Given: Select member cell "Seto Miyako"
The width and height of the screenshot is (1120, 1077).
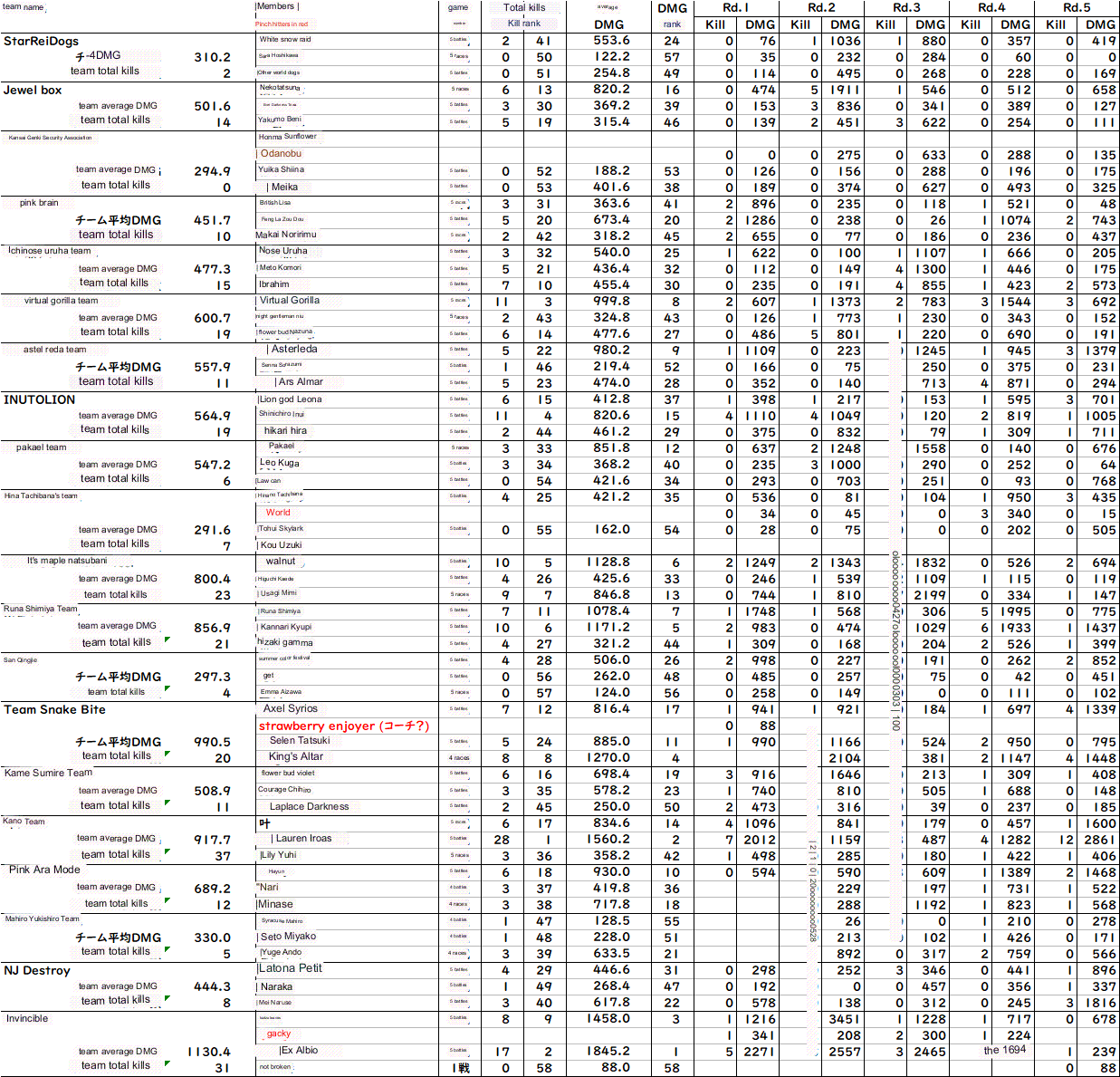Looking at the screenshot, I should coord(288,937).
